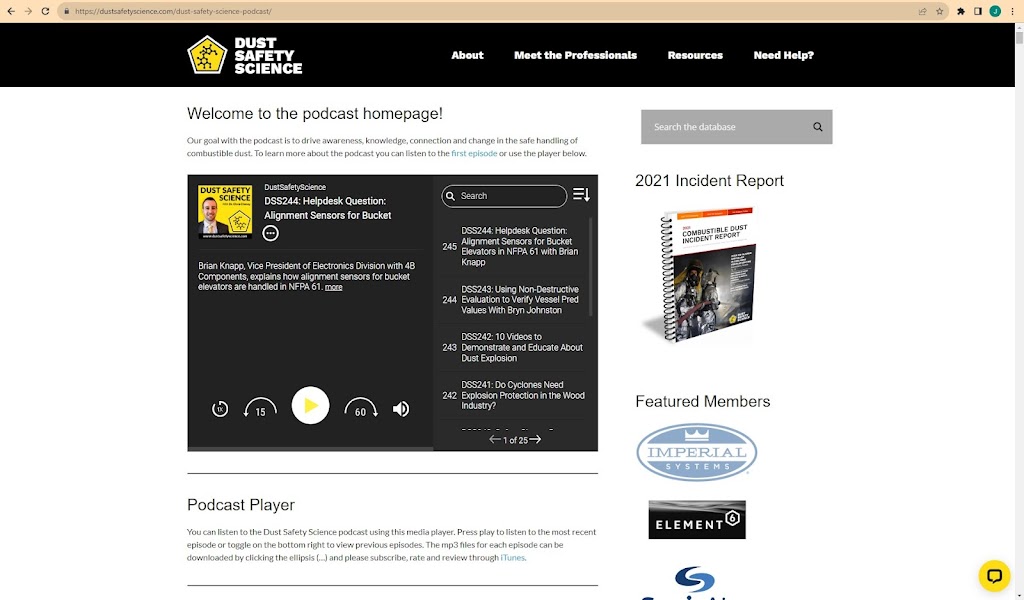
Task: Click the browser forward arrow
Action: point(28,11)
